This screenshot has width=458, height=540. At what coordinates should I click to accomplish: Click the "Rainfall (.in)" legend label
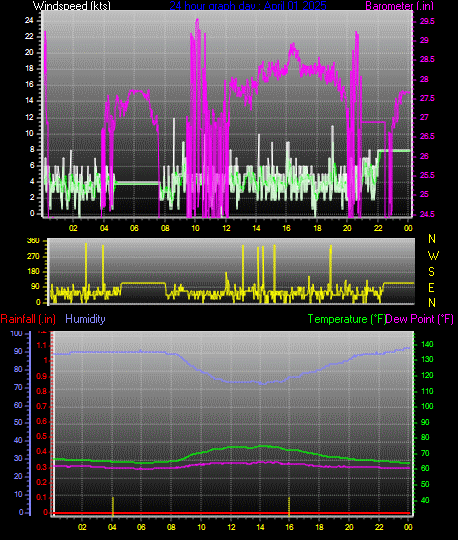[28, 319]
